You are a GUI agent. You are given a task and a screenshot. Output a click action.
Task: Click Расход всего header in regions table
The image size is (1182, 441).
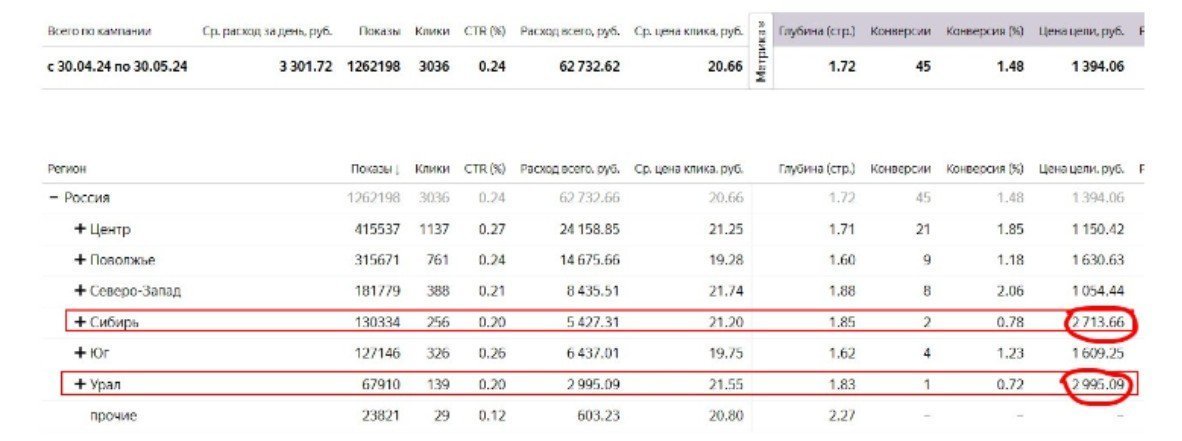(569, 169)
